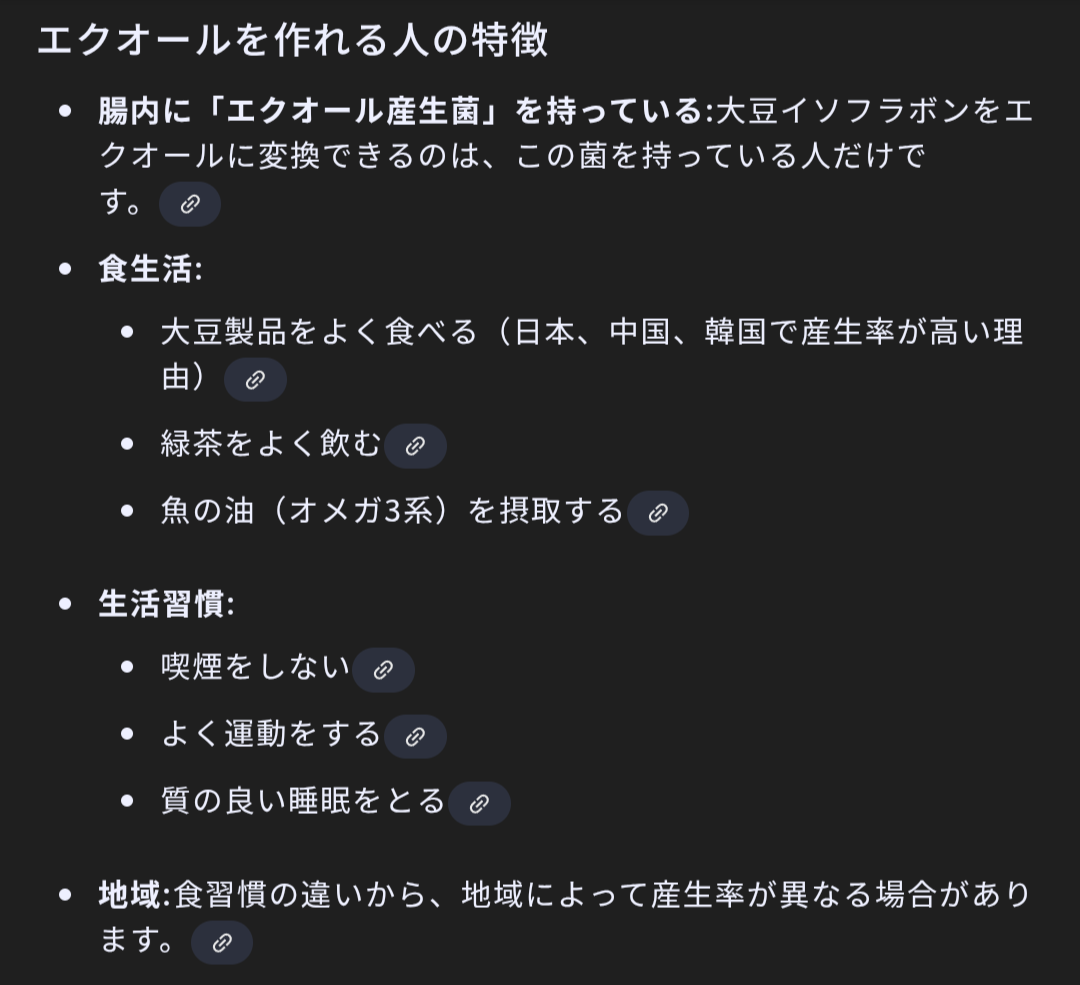Open citation link after 大豆製品をよく食べる item
Screen dimensions: 1080x985
[255, 380]
